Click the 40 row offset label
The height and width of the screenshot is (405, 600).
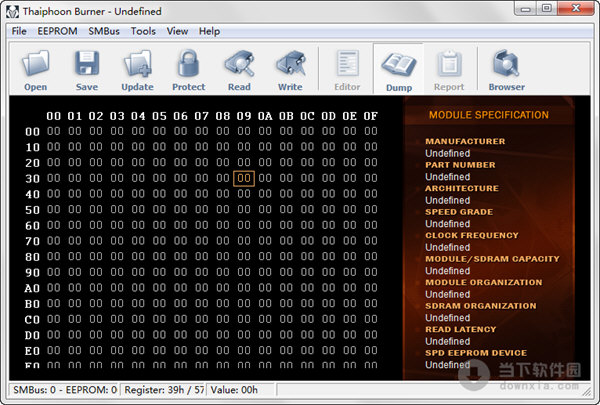pyautogui.click(x=33, y=194)
